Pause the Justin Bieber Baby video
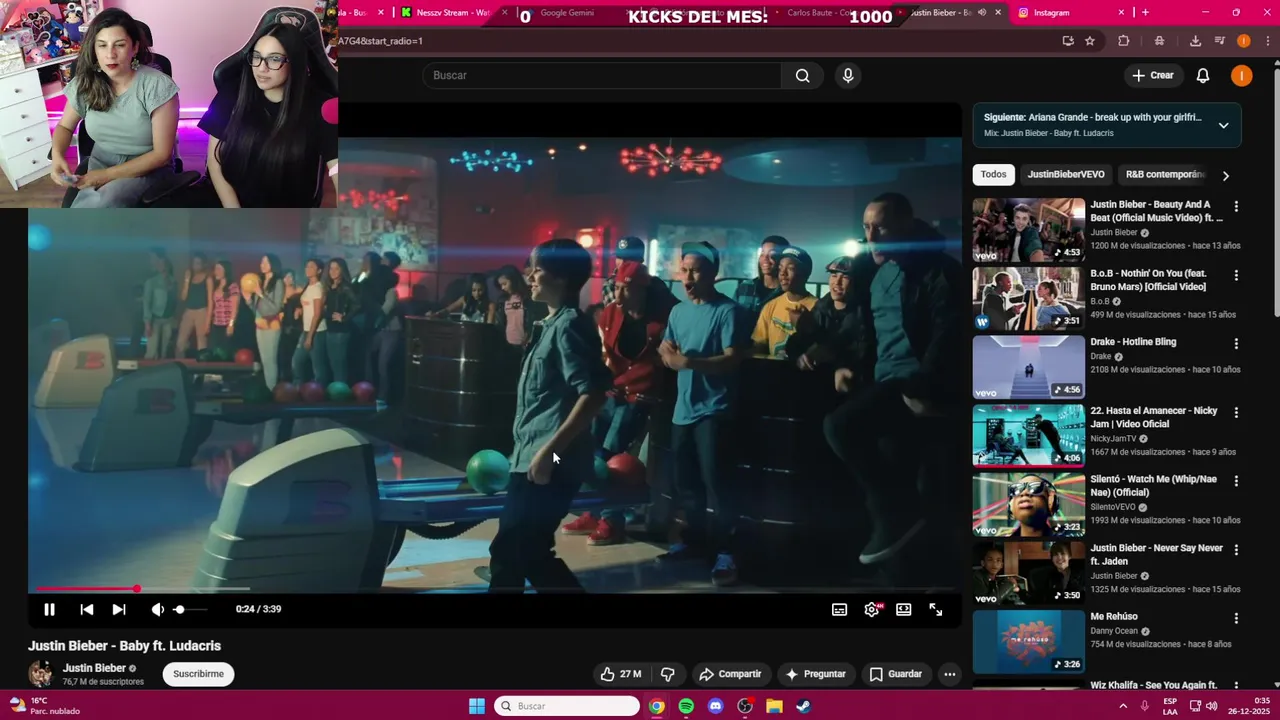Image resolution: width=1280 pixels, height=720 pixels. (49, 609)
